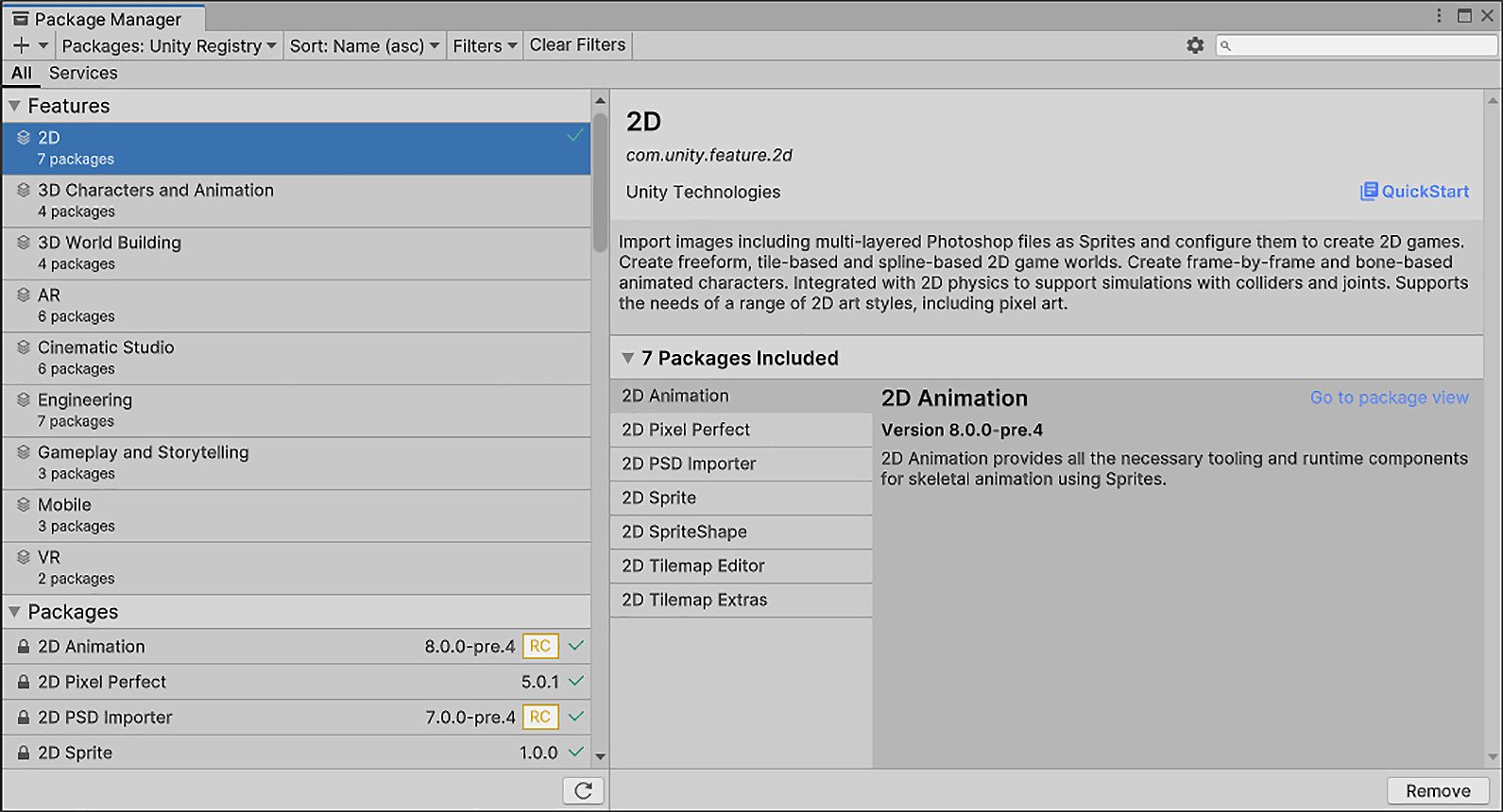This screenshot has width=1503, height=812.
Task: Switch to the Services tab
Action: coord(83,74)
